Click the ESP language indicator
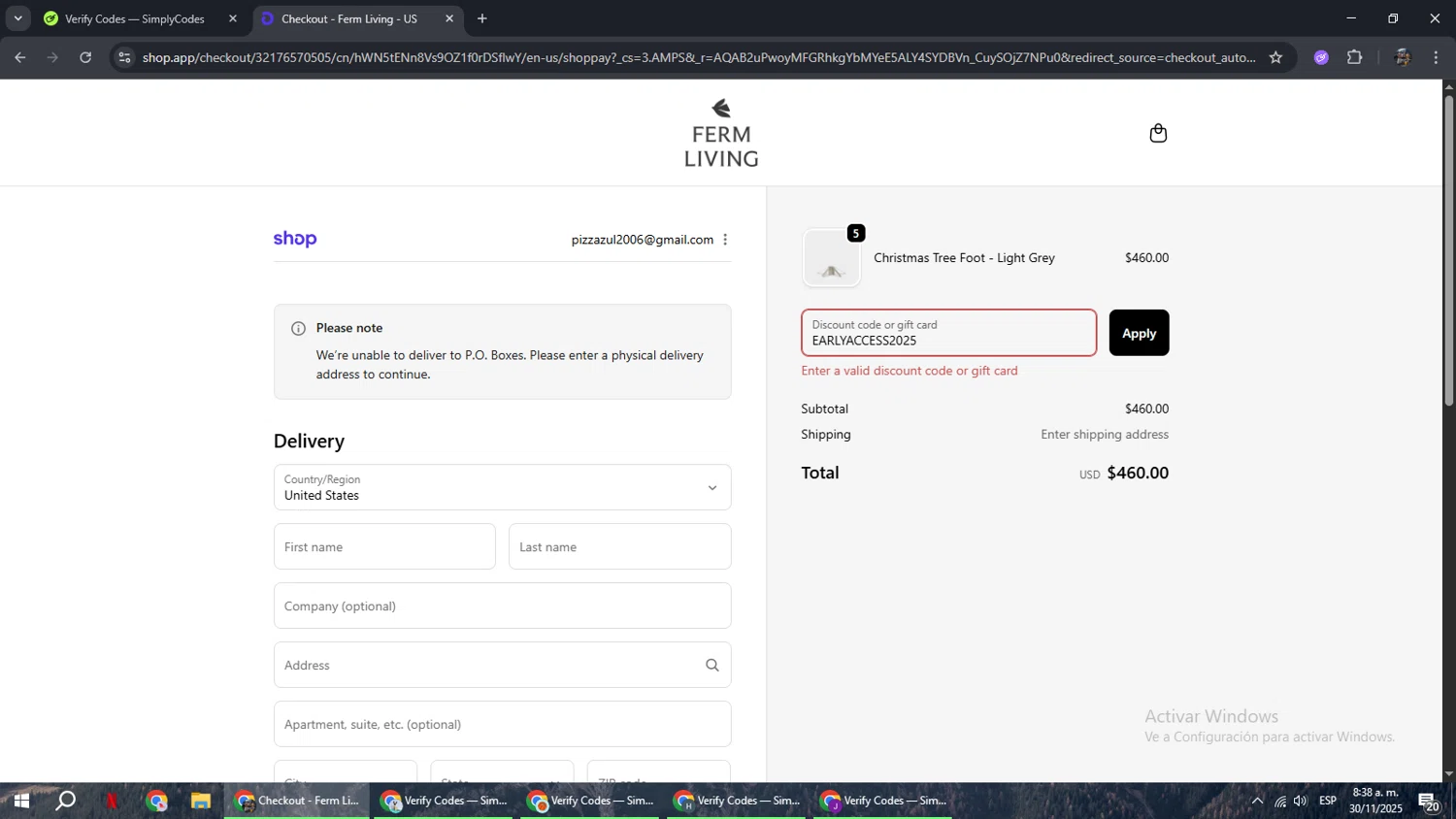The width and height of the screenshot is (1456, 819). pyautogui.click(x=1328, y=801)
